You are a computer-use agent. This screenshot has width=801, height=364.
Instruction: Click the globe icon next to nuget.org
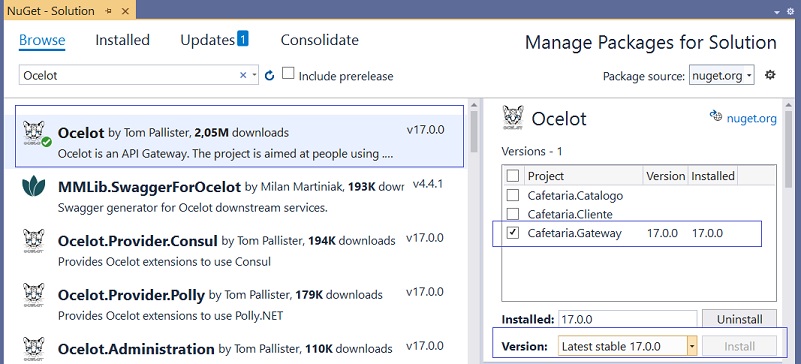[x=716, y=116]
